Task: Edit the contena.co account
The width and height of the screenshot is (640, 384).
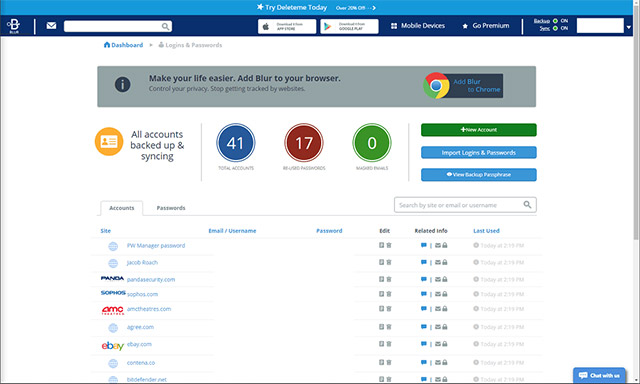Action: tap(381, 362)
